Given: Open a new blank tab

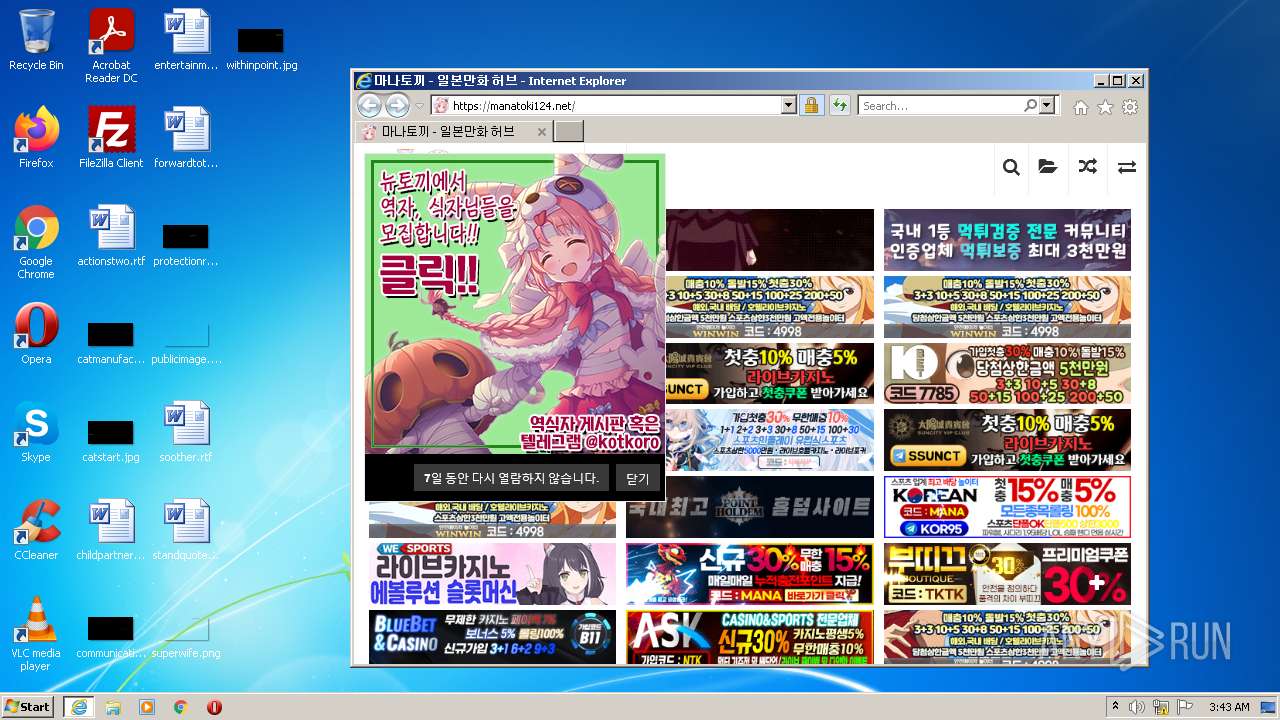Looking at the screenshot, I should (x=568, y=131).
